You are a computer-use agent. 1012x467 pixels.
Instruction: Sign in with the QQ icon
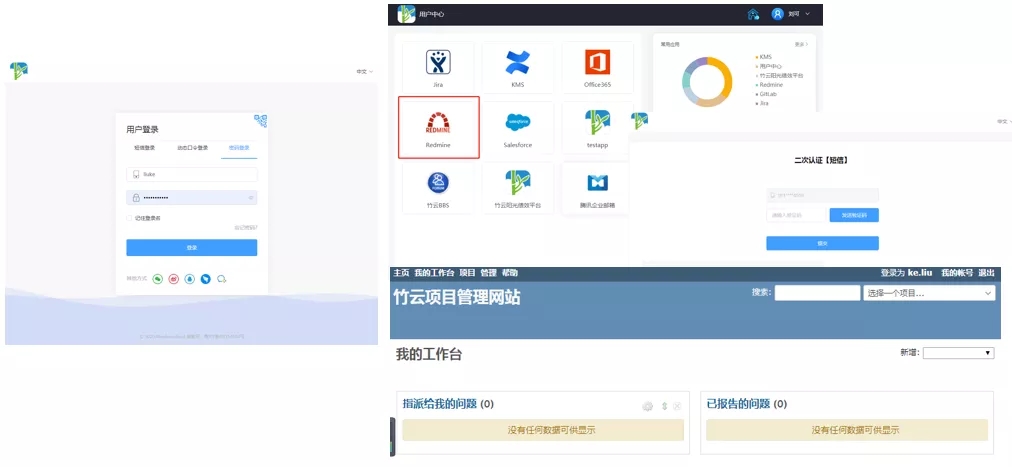click(190, 279)
